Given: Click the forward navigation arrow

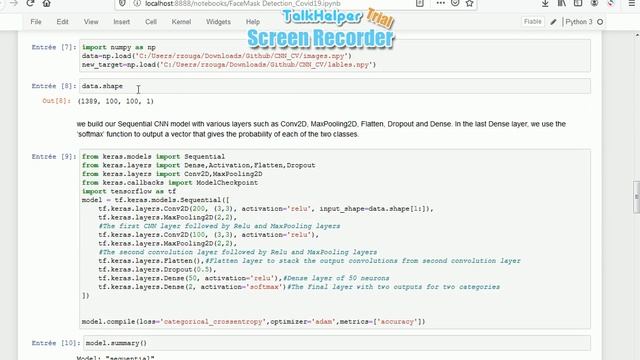Looking at the screenshot, I should (x=13, y=3).
